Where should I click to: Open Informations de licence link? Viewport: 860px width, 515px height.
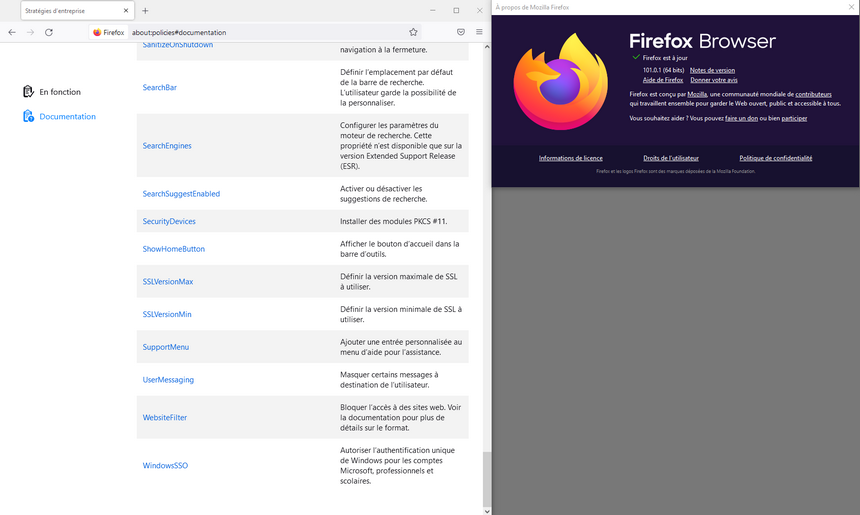click(x=570, y=158)
